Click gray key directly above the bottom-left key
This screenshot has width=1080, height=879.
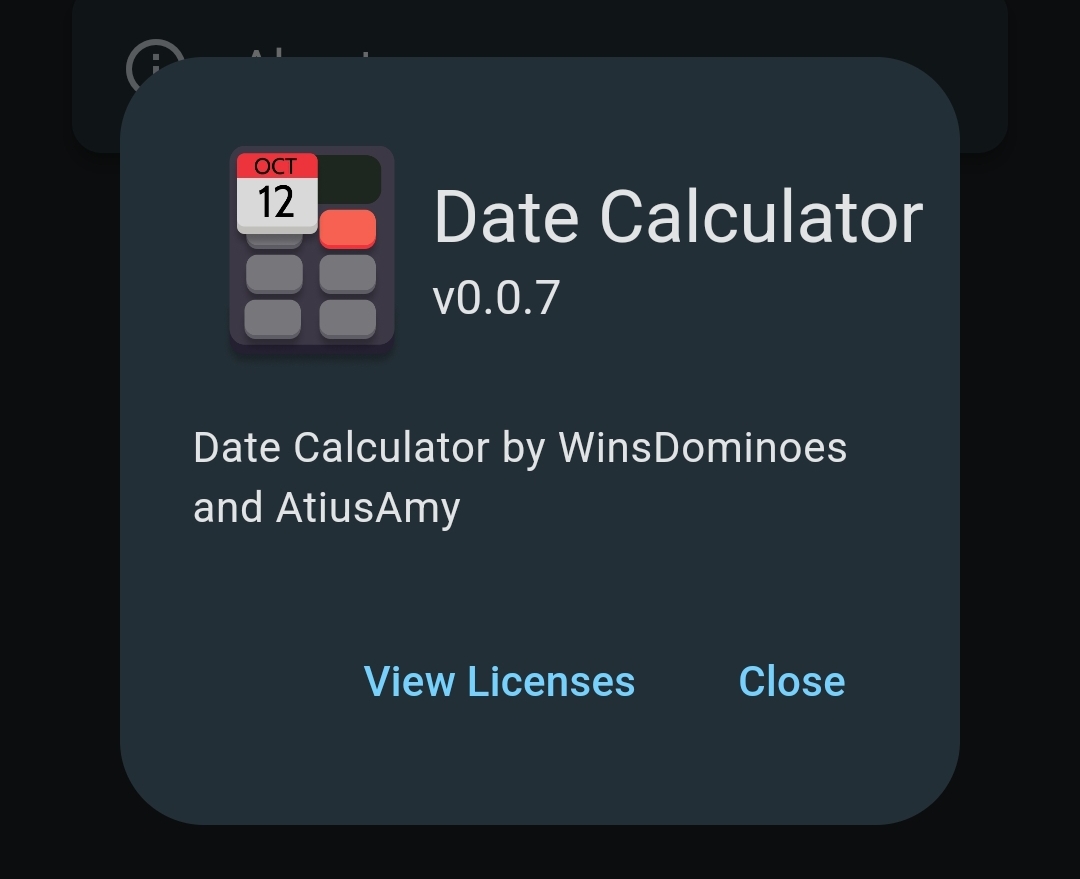(273, 273)
